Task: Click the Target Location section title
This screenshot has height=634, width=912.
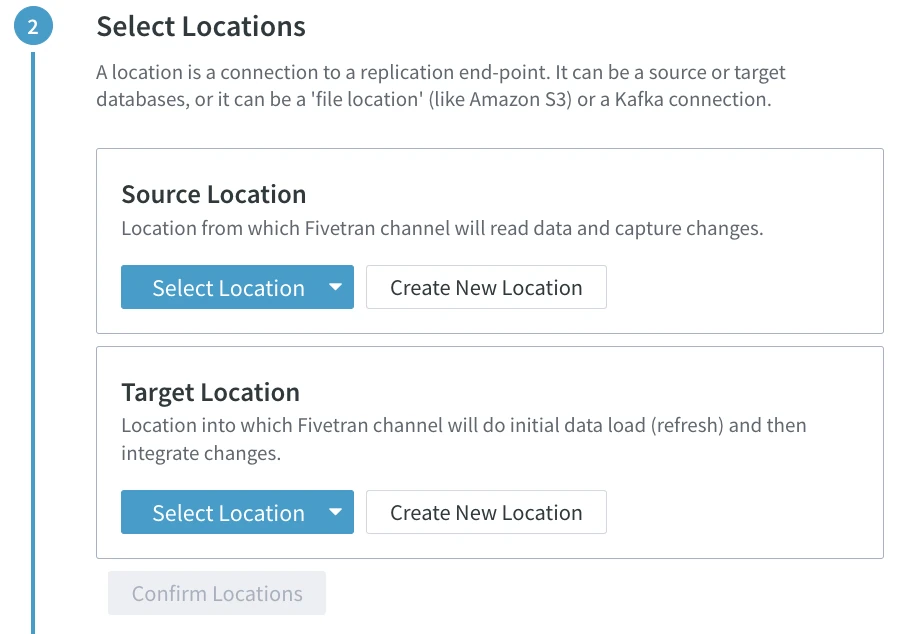Action: tap(210, 392)
